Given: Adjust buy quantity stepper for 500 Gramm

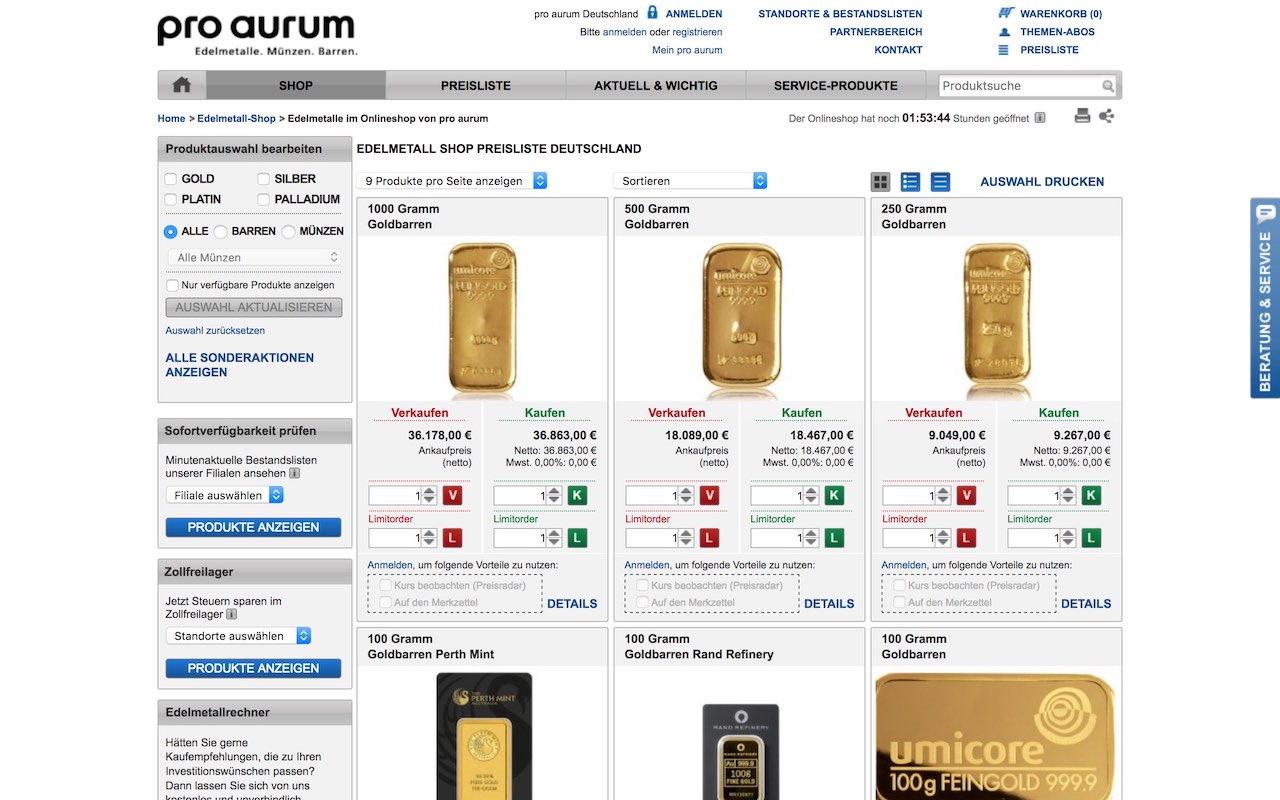Looking at the screenshot, I should [811, 495].
